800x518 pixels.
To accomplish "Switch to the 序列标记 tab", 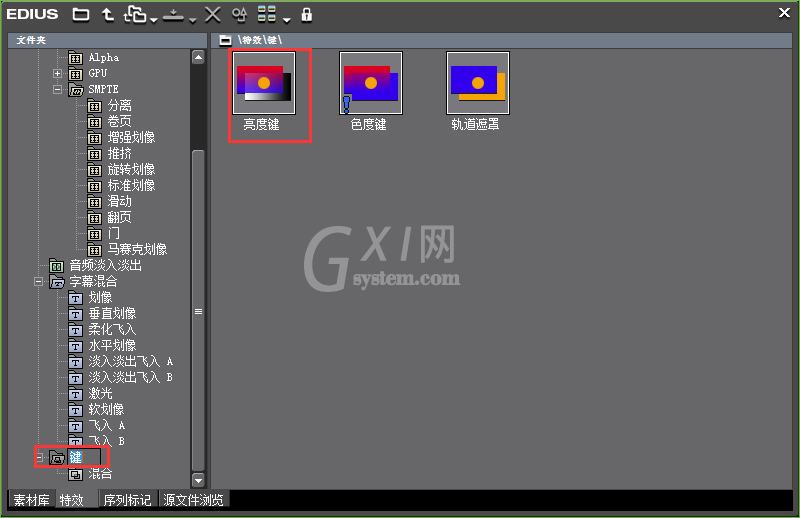I will pos(128,500).
